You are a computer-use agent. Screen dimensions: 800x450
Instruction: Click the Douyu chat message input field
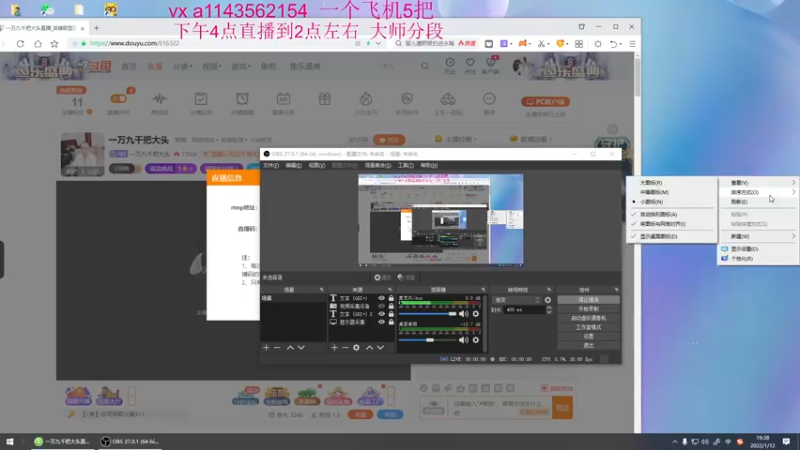click(499, 408)
